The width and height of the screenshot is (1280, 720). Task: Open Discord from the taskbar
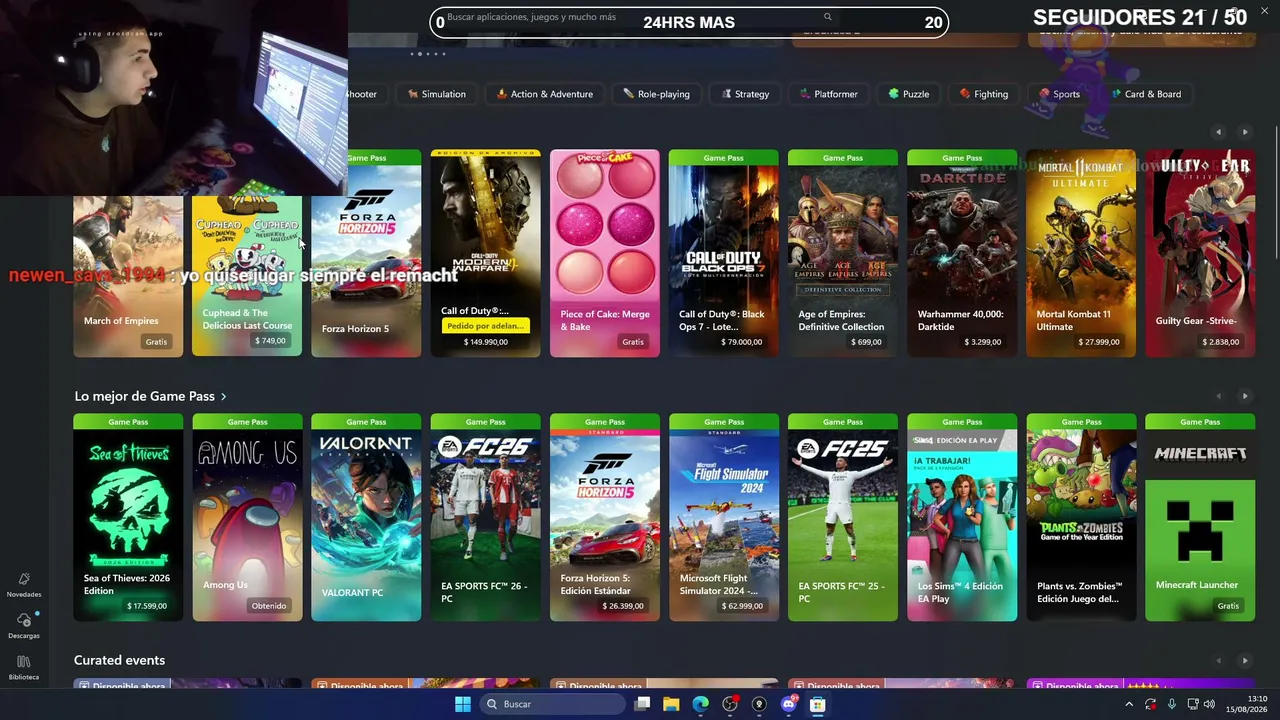point(788,704)
